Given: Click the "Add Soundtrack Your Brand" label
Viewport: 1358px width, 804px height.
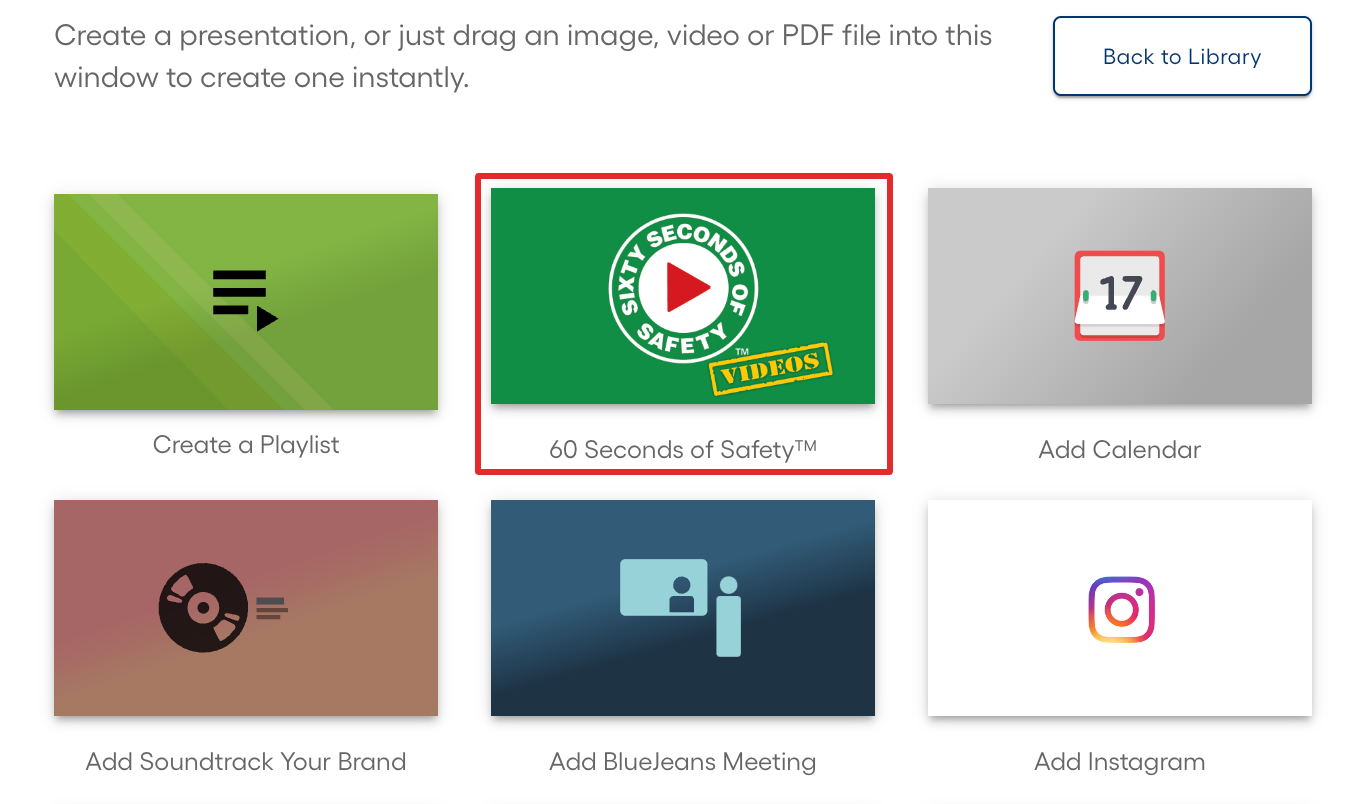Looking at the screenshot, I should tap(246, 762).
